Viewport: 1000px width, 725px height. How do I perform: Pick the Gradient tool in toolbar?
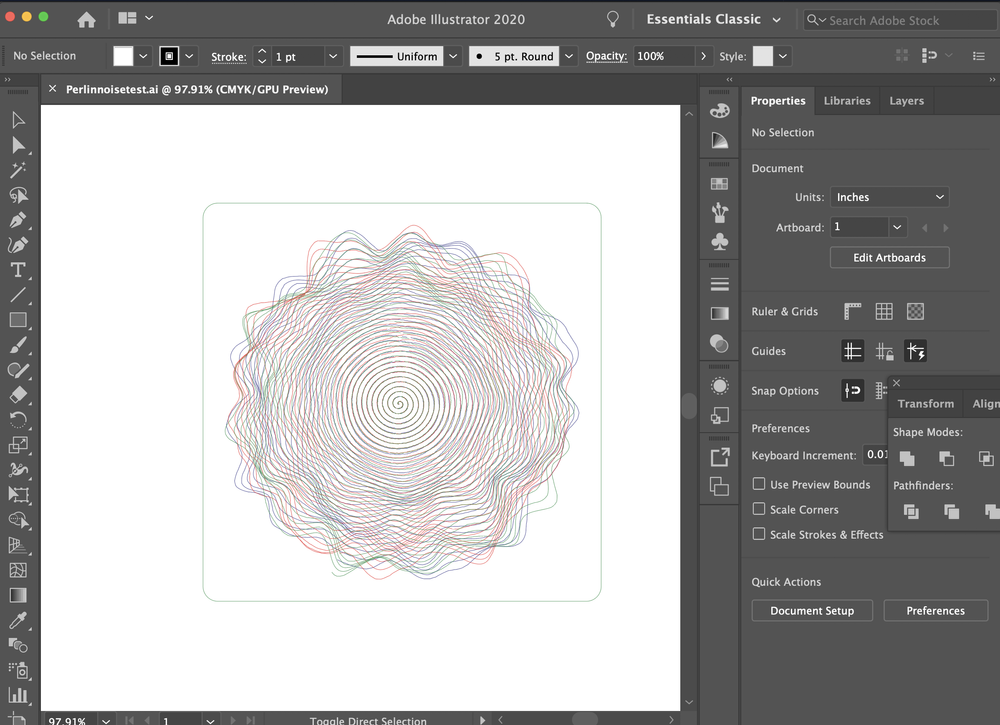pos(18,595)
